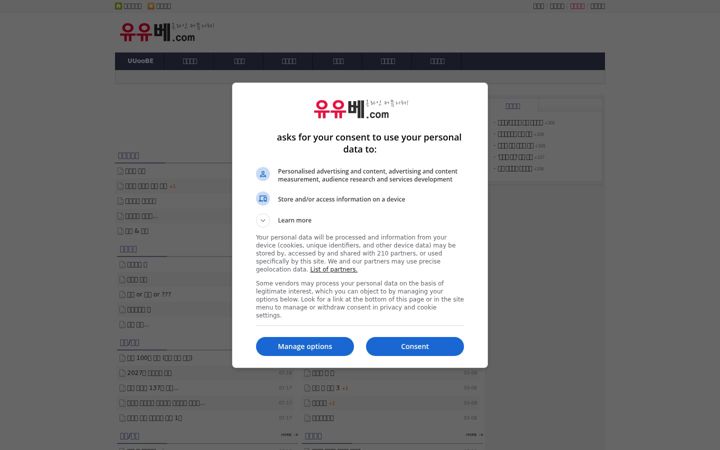Click the document icon beside the 2027 post
The width and height of the screenshot is (720, 450).
click(x=122, y=373)
